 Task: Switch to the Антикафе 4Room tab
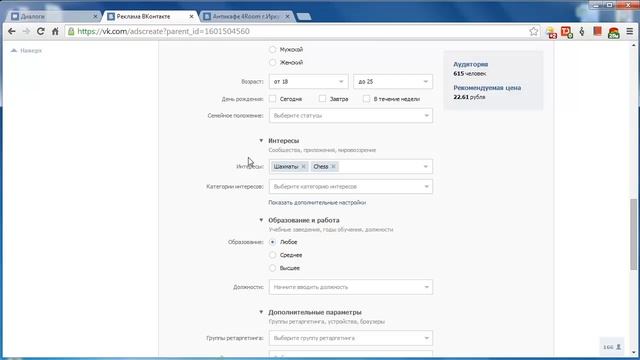tap(246, 16)
